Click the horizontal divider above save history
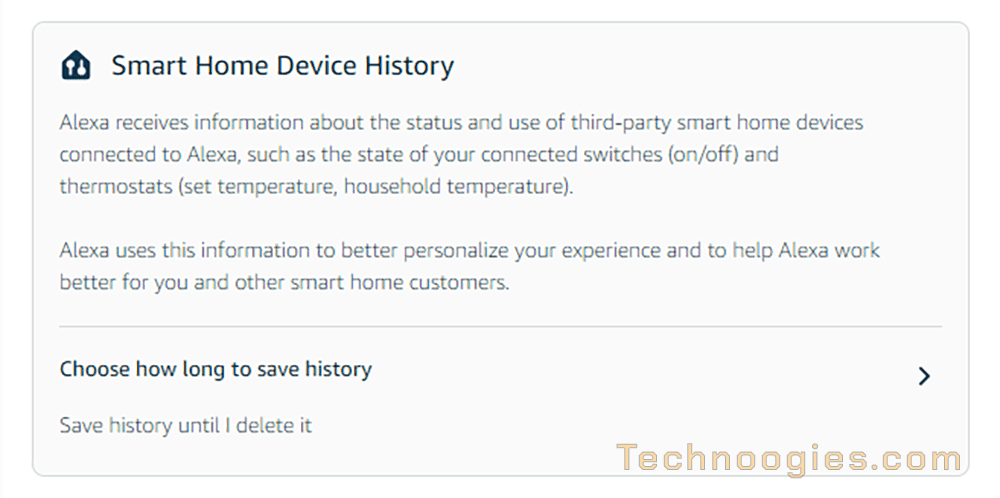Image resolution: width=1000 pixels, height=498 pixels. tap(501, 326)
